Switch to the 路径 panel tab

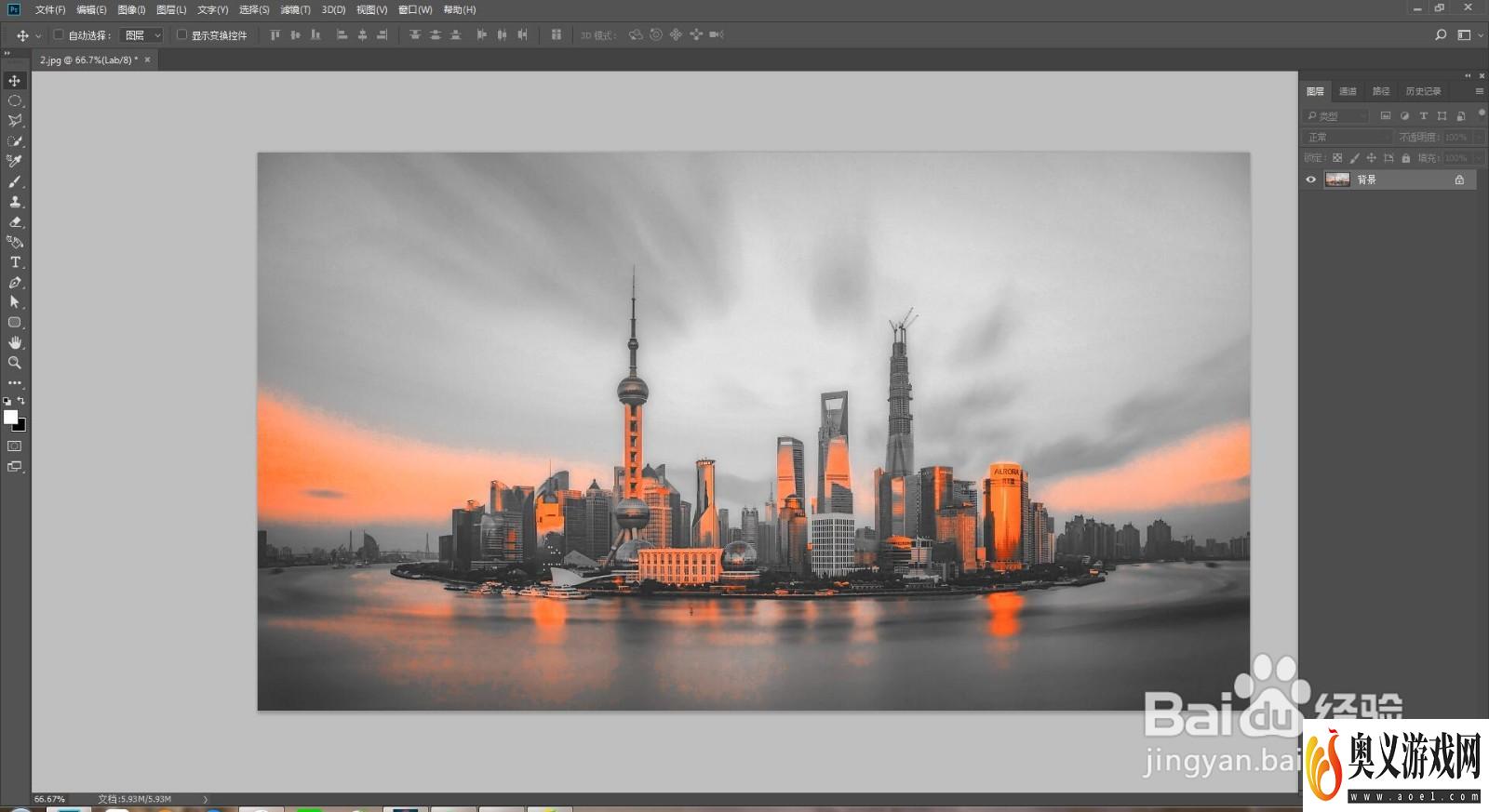tap(1381, 91)
